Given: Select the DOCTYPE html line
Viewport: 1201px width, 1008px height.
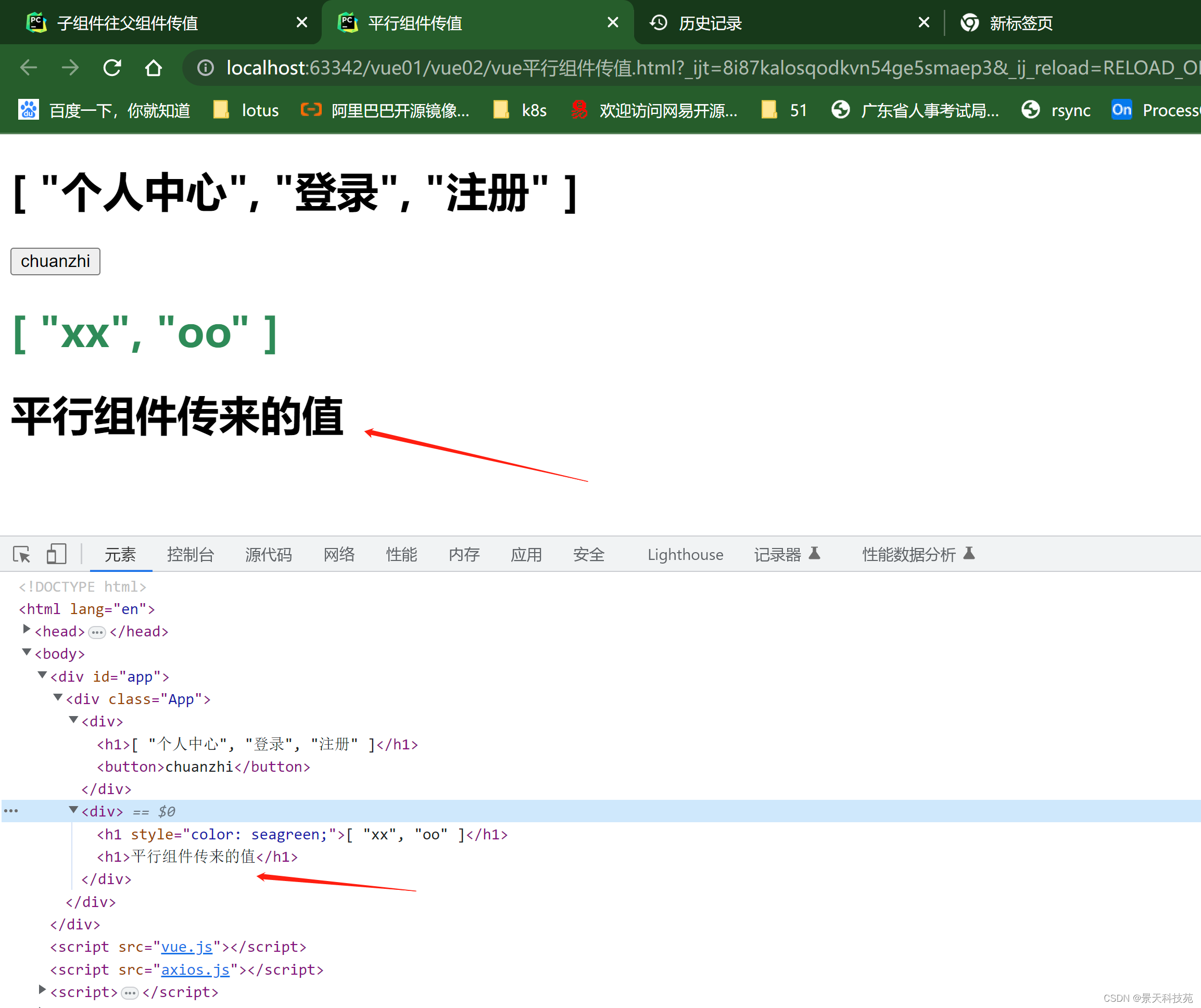Looking at the screenshot, I should click(x=82, y=586).
